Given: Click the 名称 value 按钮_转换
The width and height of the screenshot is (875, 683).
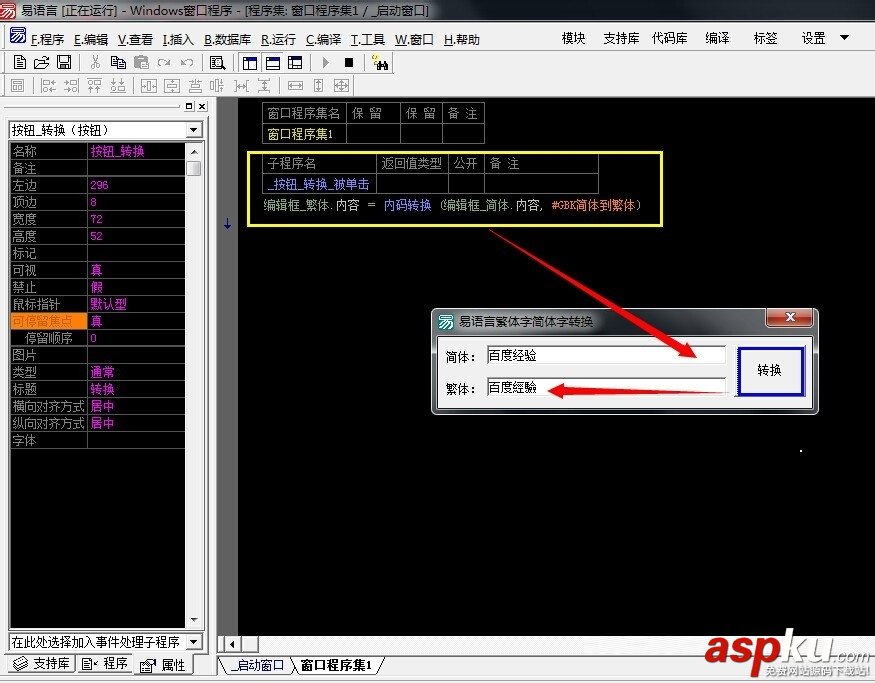Looking at the screenshot, I should [x=117, y=151].
